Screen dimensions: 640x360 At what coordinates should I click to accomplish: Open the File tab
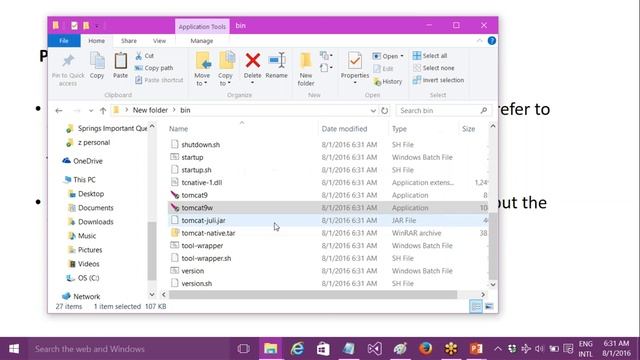[64, 41]
